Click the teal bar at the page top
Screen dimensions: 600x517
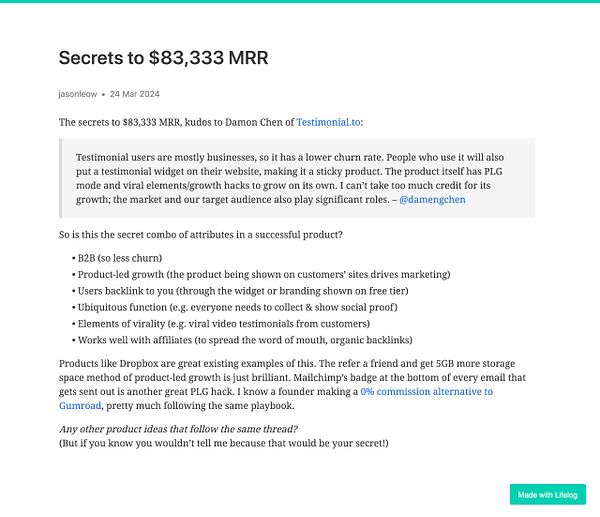tap(300, 2)
